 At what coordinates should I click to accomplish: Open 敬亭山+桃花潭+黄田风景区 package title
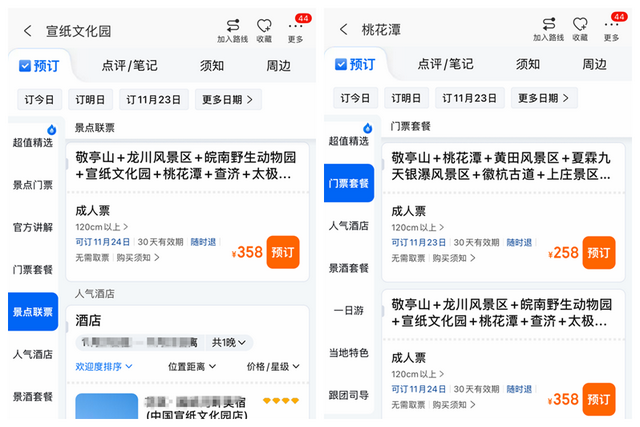(501, 166)
